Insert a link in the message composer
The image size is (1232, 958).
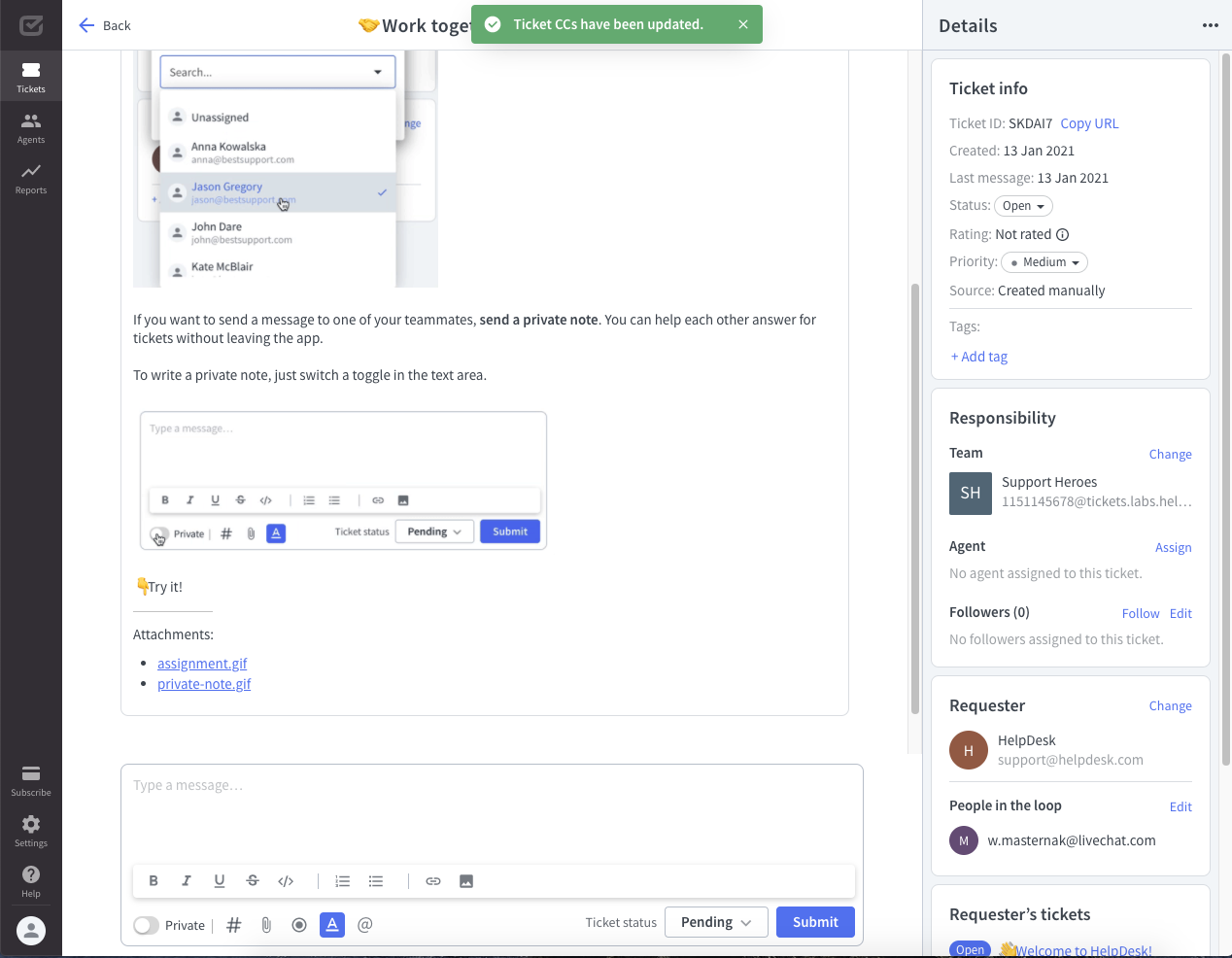(x=432, y=880)
